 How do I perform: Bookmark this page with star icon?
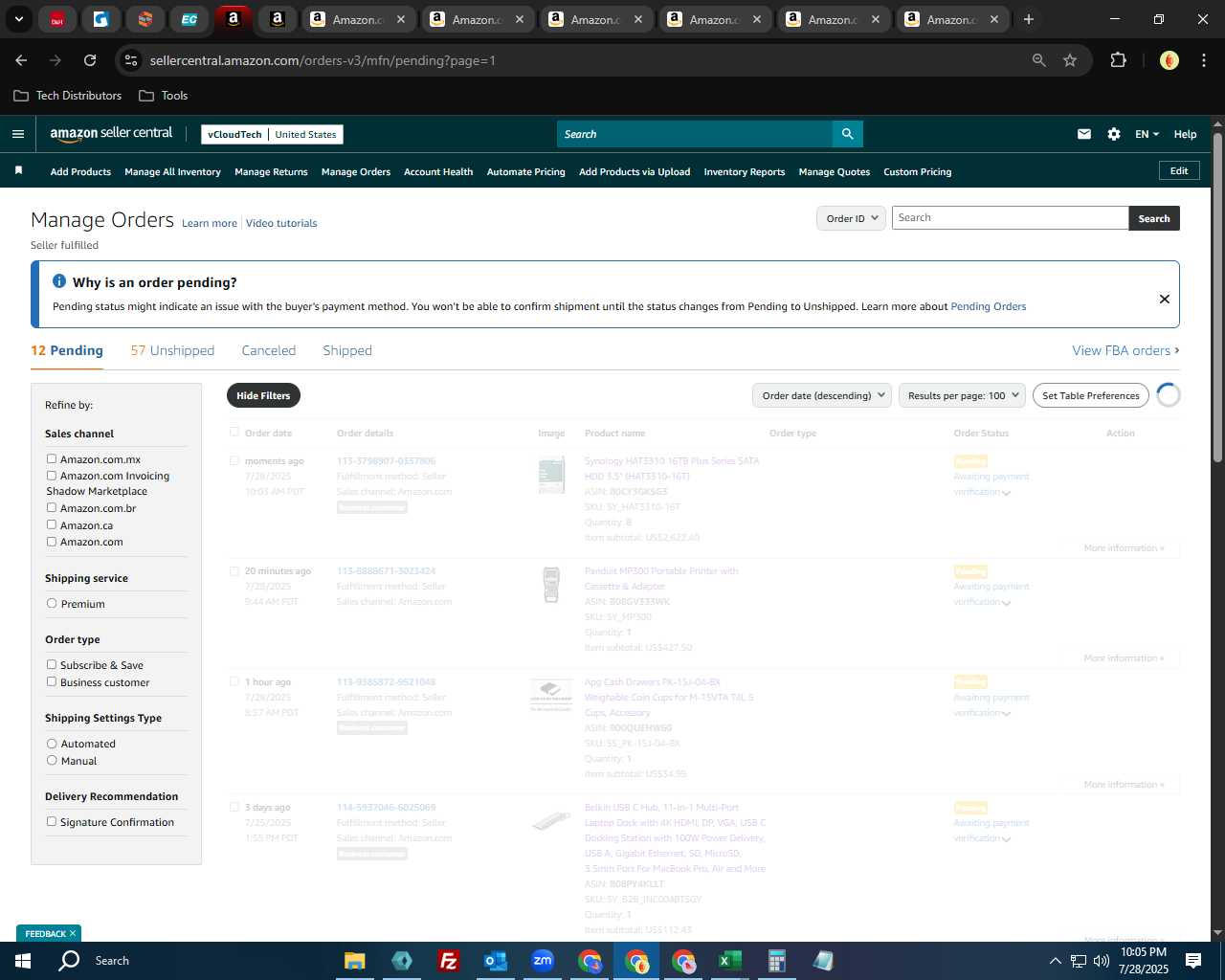pyautogui.click(x=1070, y=60)
